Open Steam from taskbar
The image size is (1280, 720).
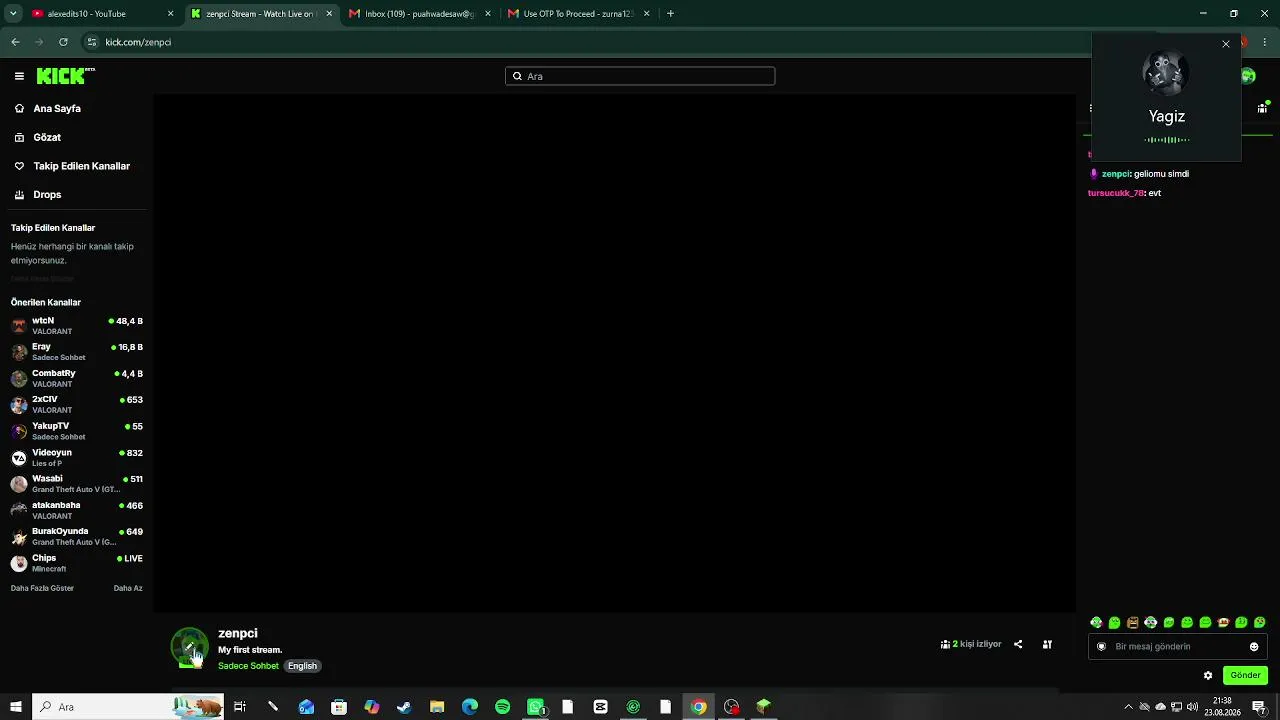(404, 707)
